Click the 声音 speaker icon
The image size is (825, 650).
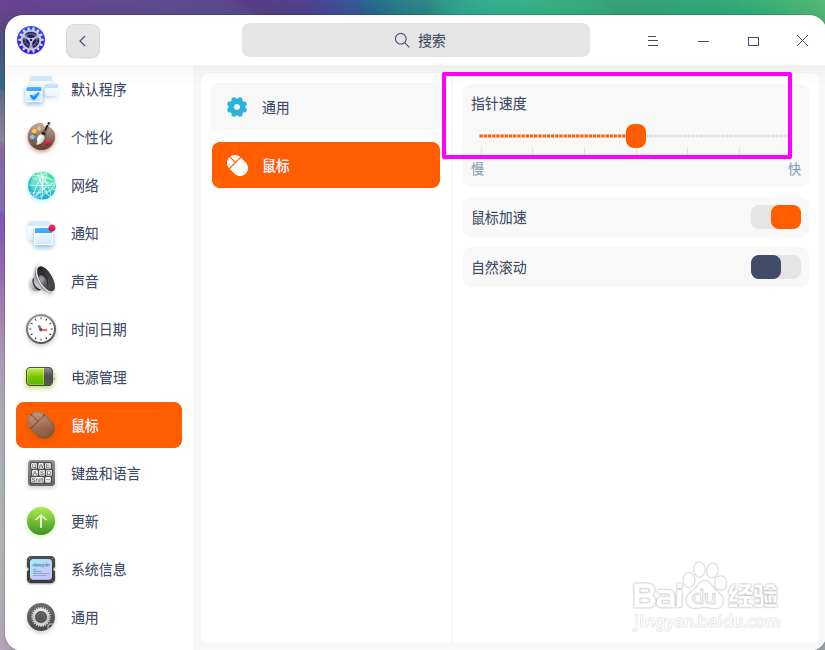click(x=42, y=279)
